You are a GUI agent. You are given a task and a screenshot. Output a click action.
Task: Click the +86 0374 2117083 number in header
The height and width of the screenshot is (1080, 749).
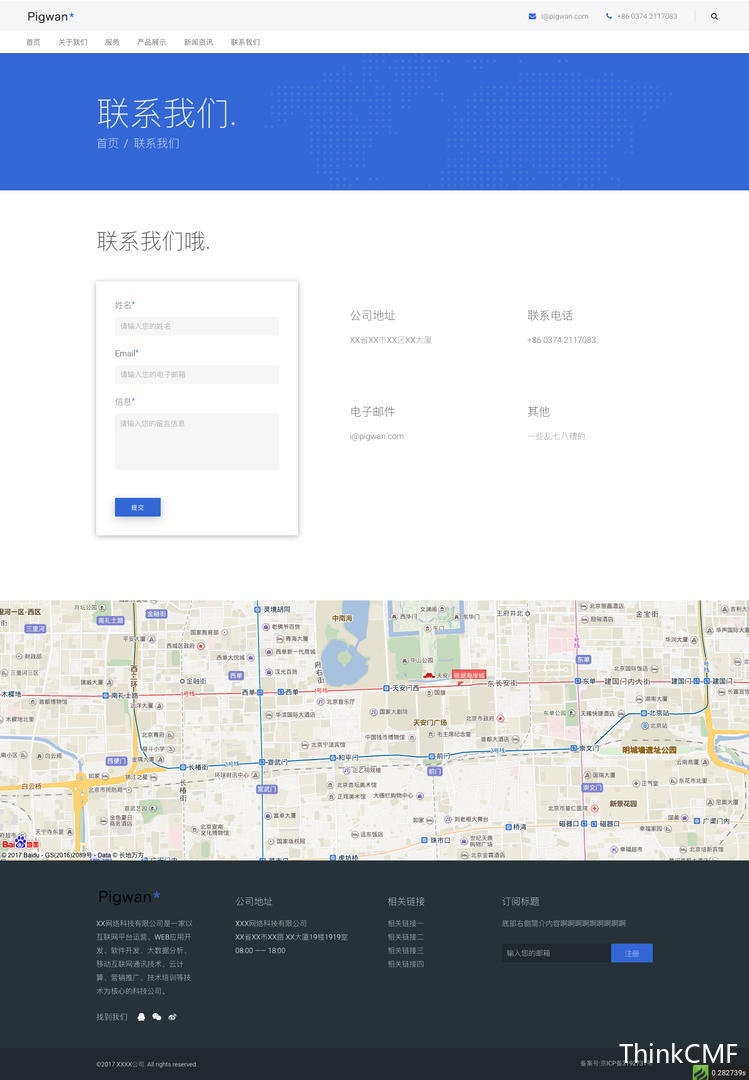pos(646,17)
